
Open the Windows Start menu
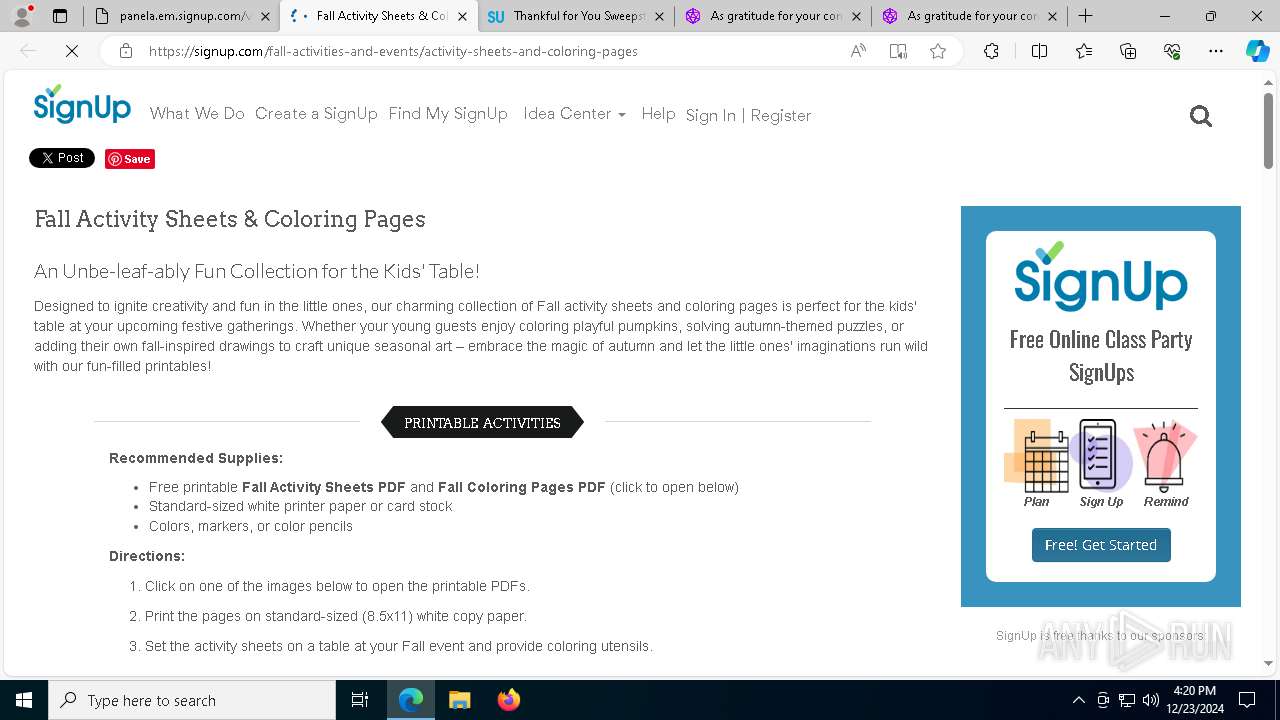click(24, 700)
